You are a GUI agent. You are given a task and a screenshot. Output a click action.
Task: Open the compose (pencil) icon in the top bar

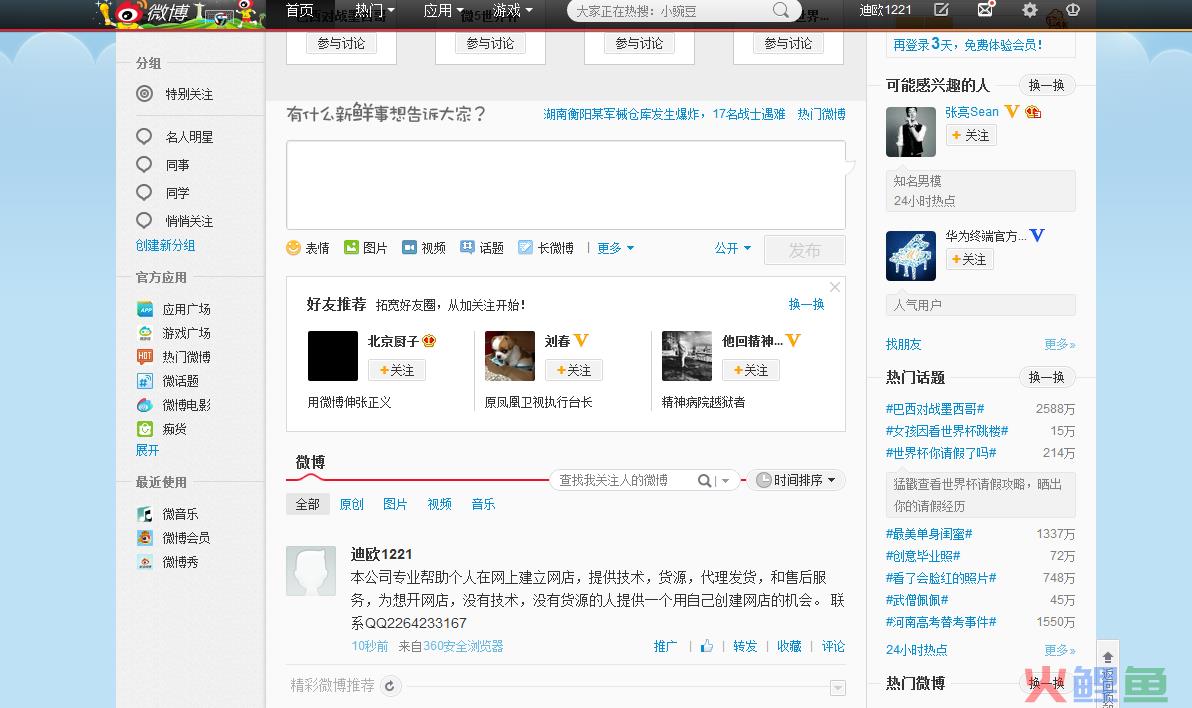941,10
